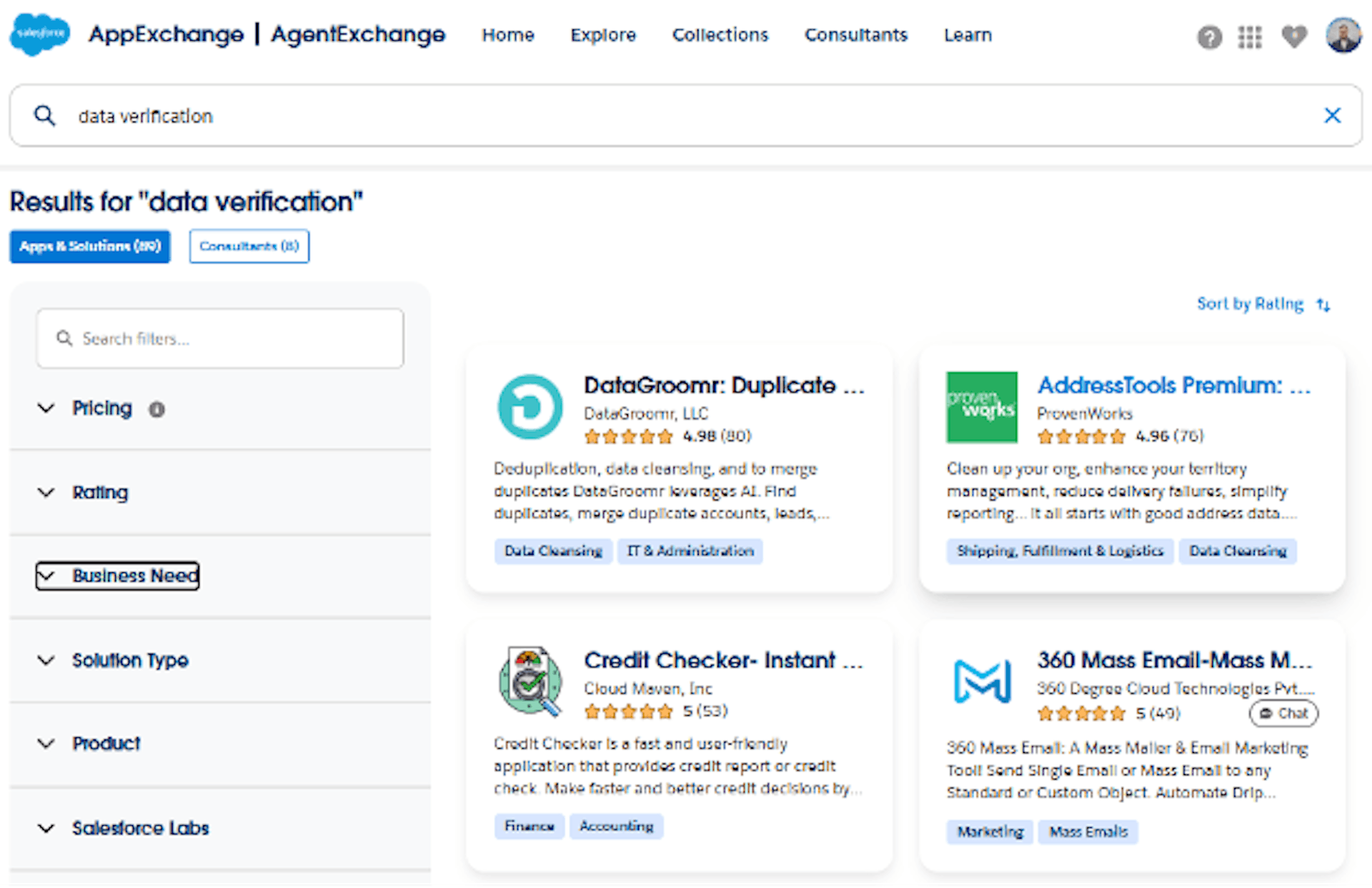Open the app launcher grid icon
1372x888 pixels.
tap(1250, 36)
